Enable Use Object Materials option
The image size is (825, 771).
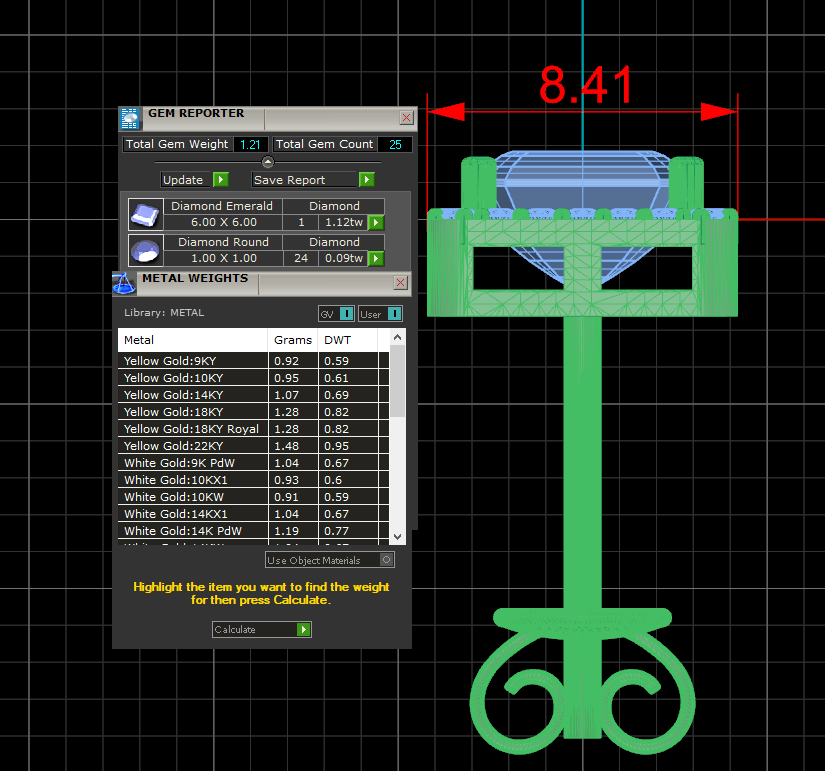(x=387, y=560)
